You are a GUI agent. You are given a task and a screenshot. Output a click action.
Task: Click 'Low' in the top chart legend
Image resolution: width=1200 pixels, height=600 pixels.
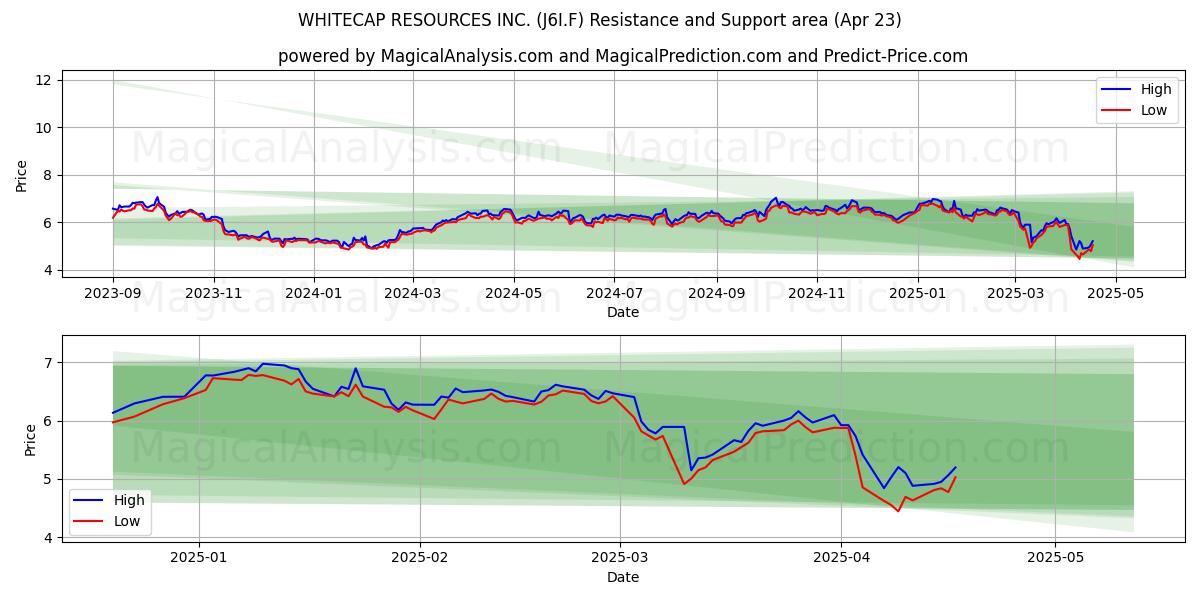click(1154, 110)
